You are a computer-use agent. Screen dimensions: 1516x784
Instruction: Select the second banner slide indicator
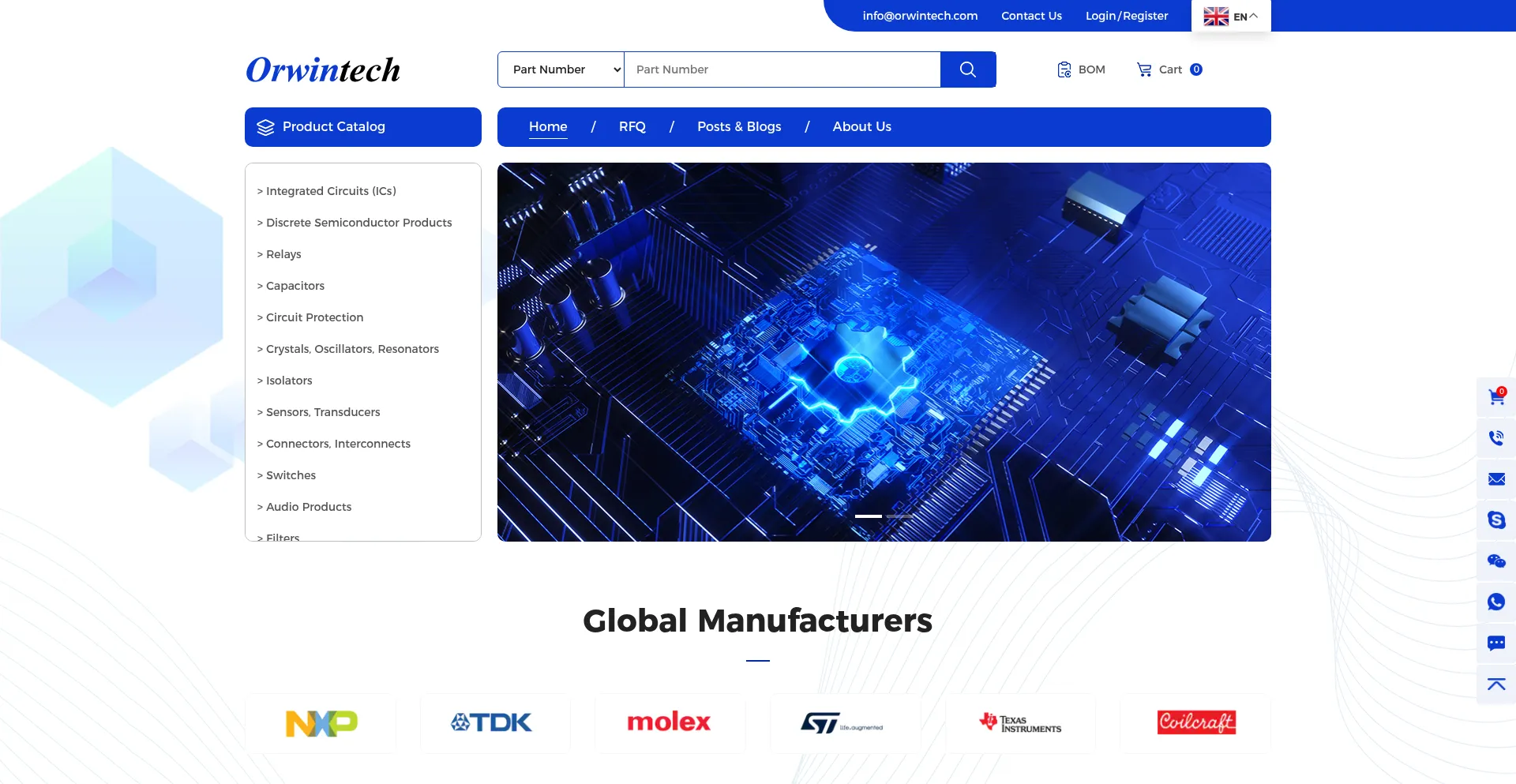coord(900,516)
